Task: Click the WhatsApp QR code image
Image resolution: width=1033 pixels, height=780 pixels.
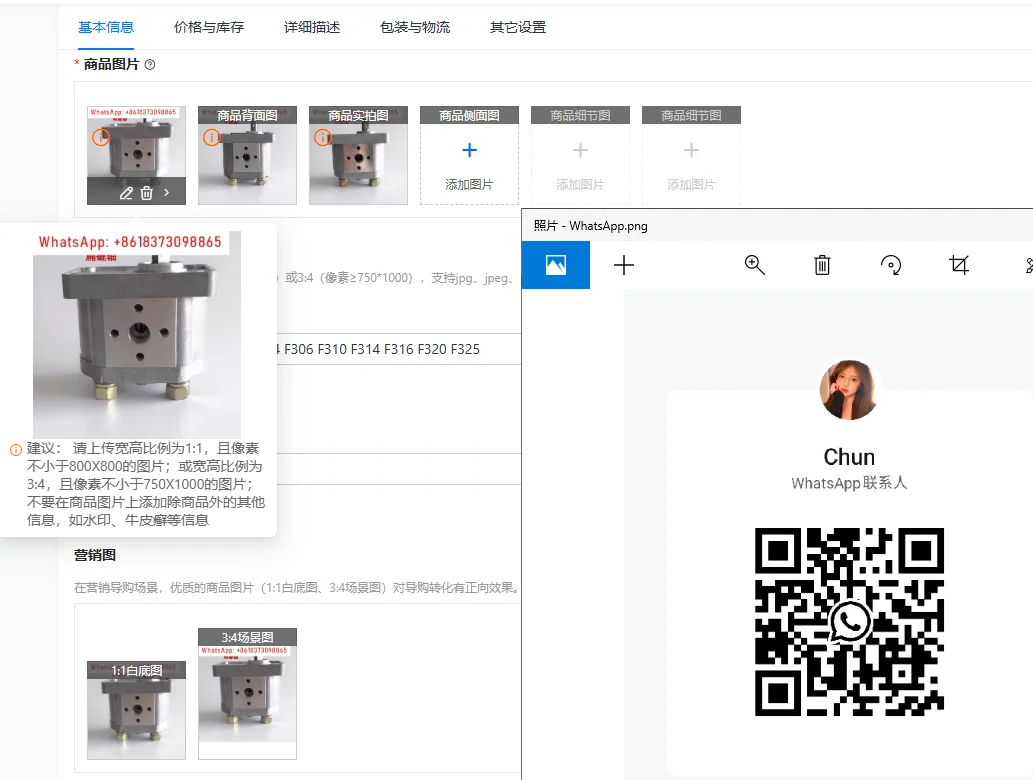Action: pyautogui.click(x=849, y=622)
